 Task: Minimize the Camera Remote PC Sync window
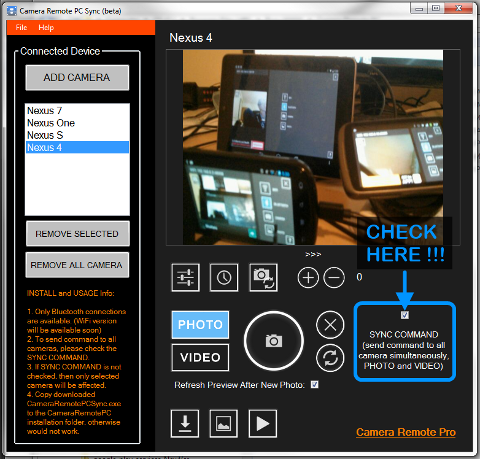(420, 8)
